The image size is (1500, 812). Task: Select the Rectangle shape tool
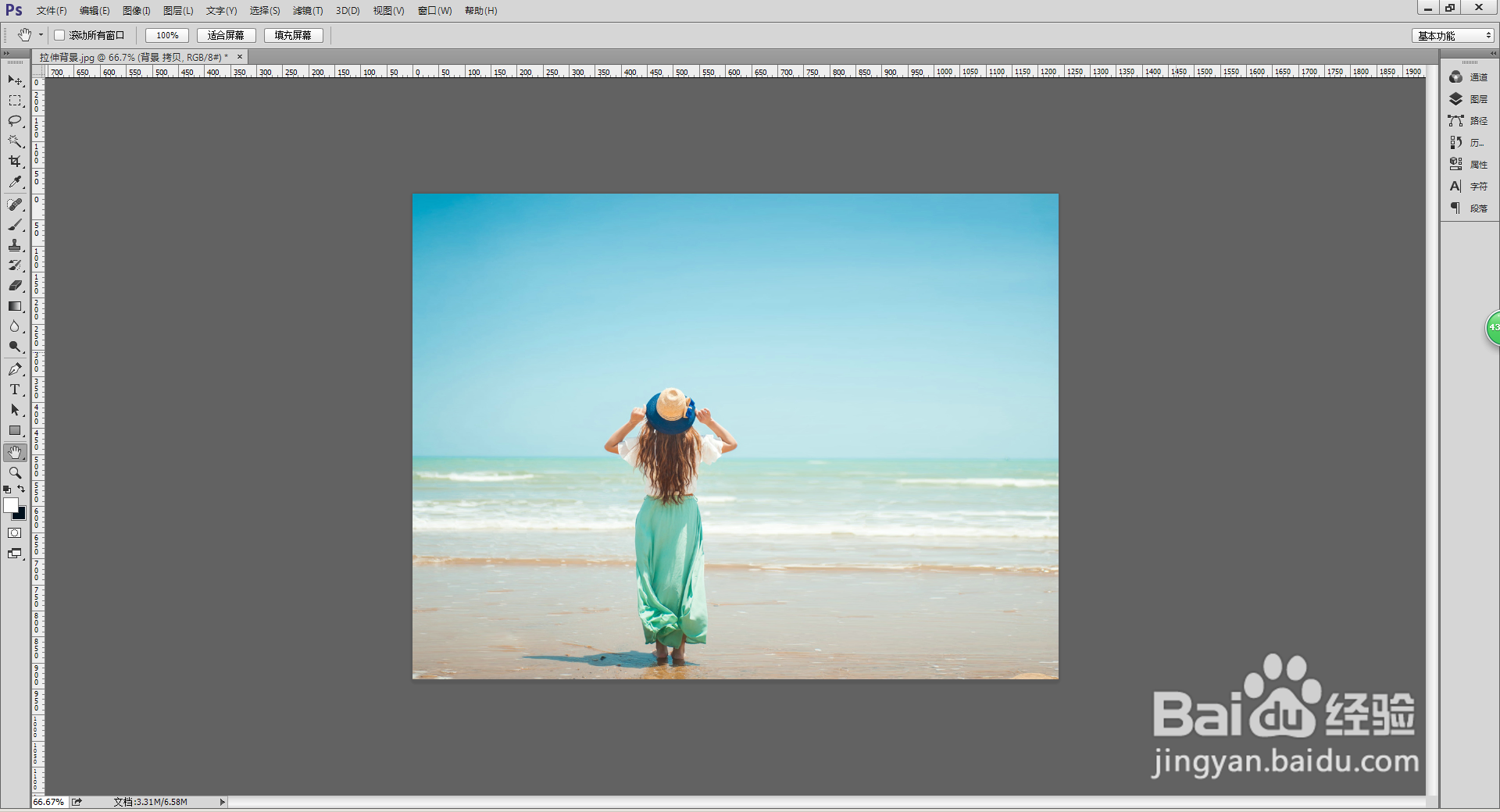tap(15, 430)
